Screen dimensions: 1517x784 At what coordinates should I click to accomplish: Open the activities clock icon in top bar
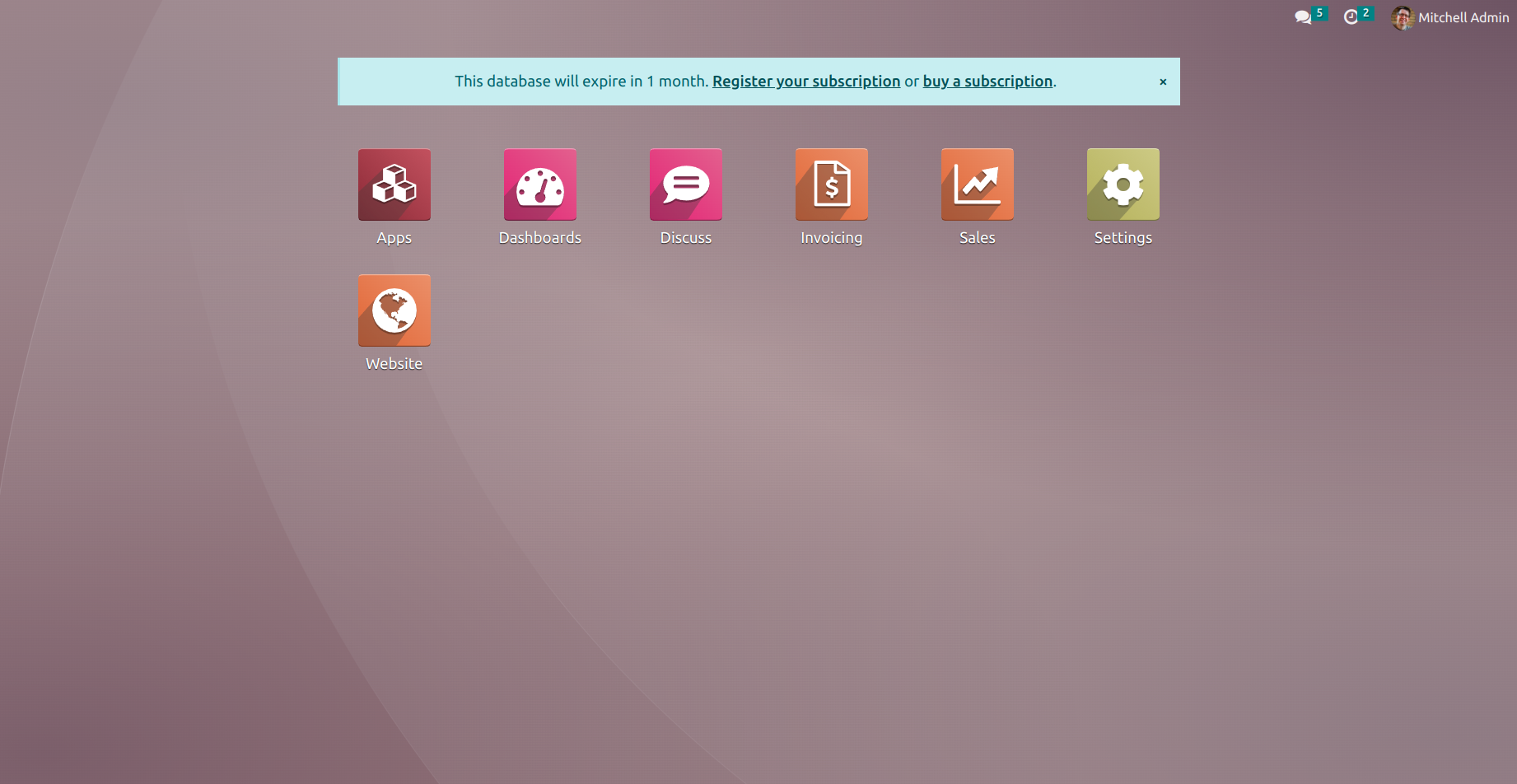1351,17
